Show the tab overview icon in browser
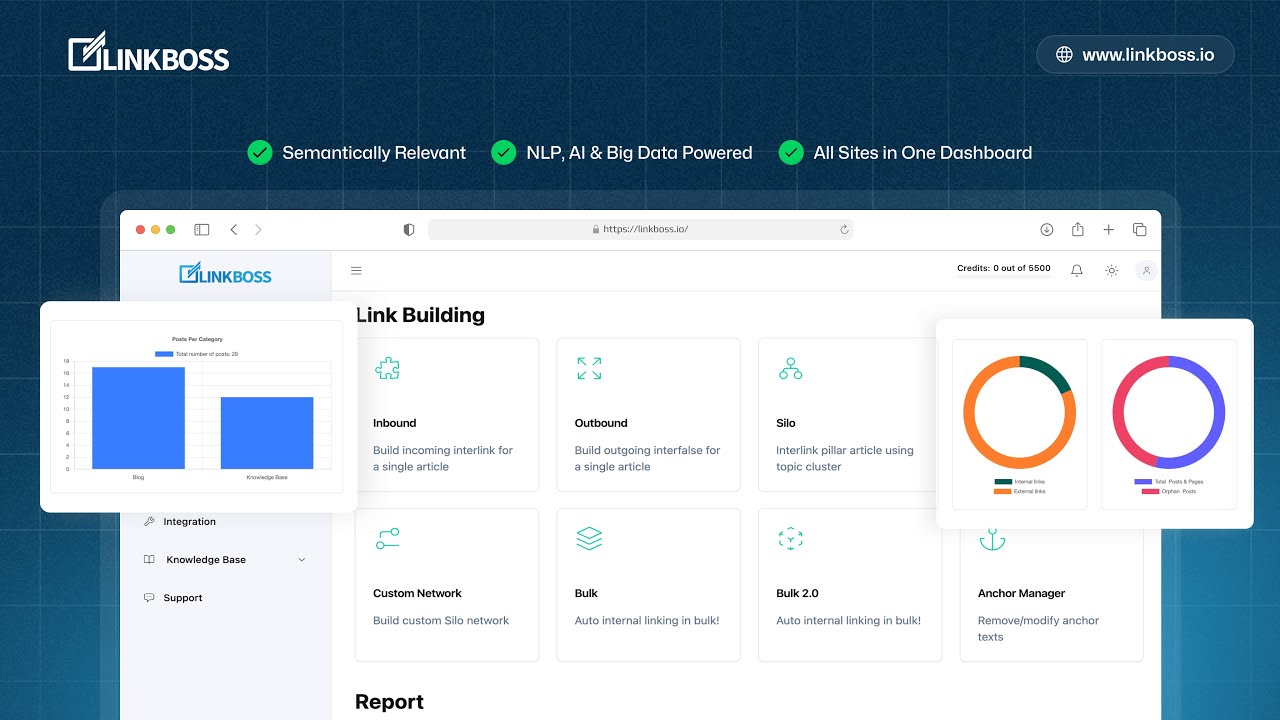The image size is (1280, 720). pos(1139,229)
